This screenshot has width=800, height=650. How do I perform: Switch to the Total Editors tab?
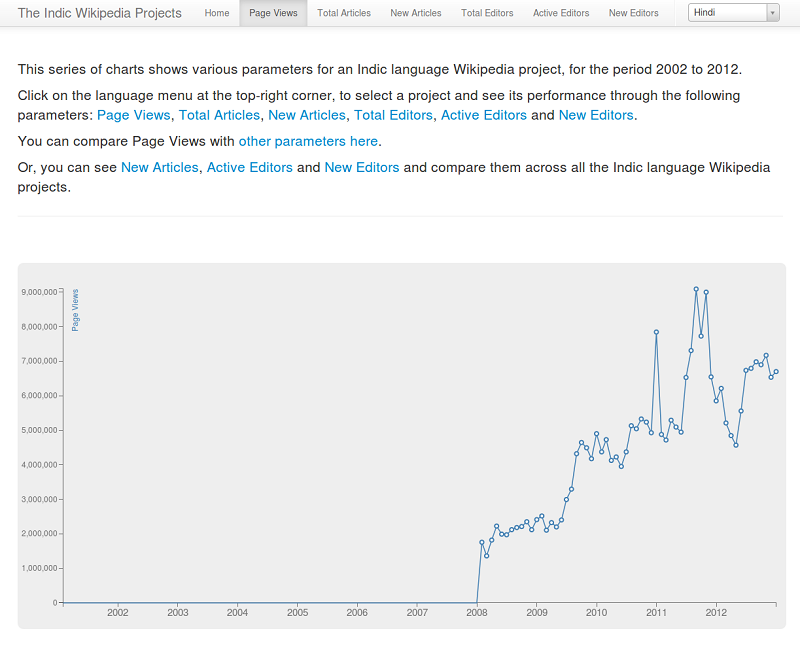click(x=487, y=13)
